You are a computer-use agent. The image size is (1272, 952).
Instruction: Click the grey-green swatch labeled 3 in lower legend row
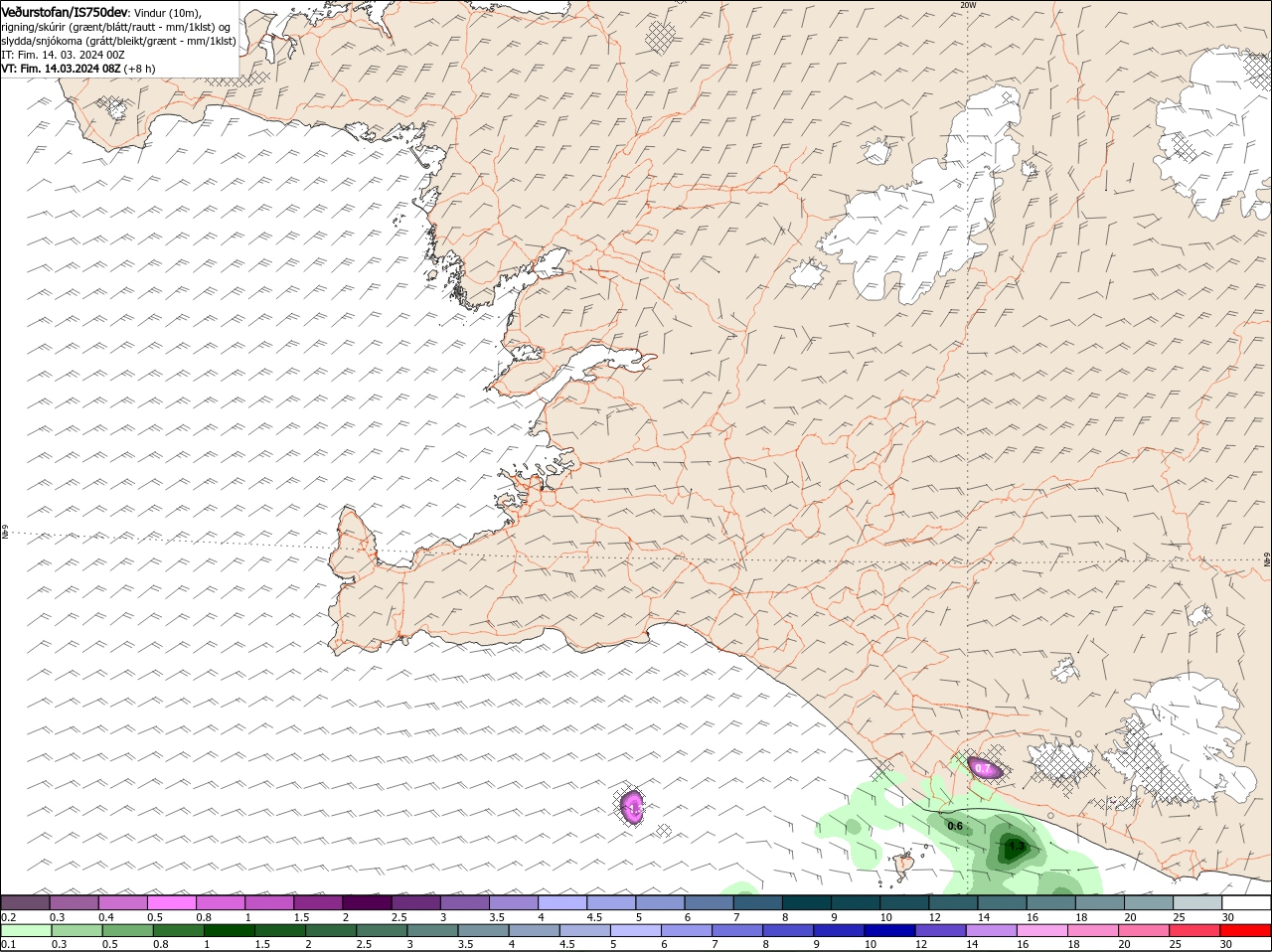click(x=432, y=931)
